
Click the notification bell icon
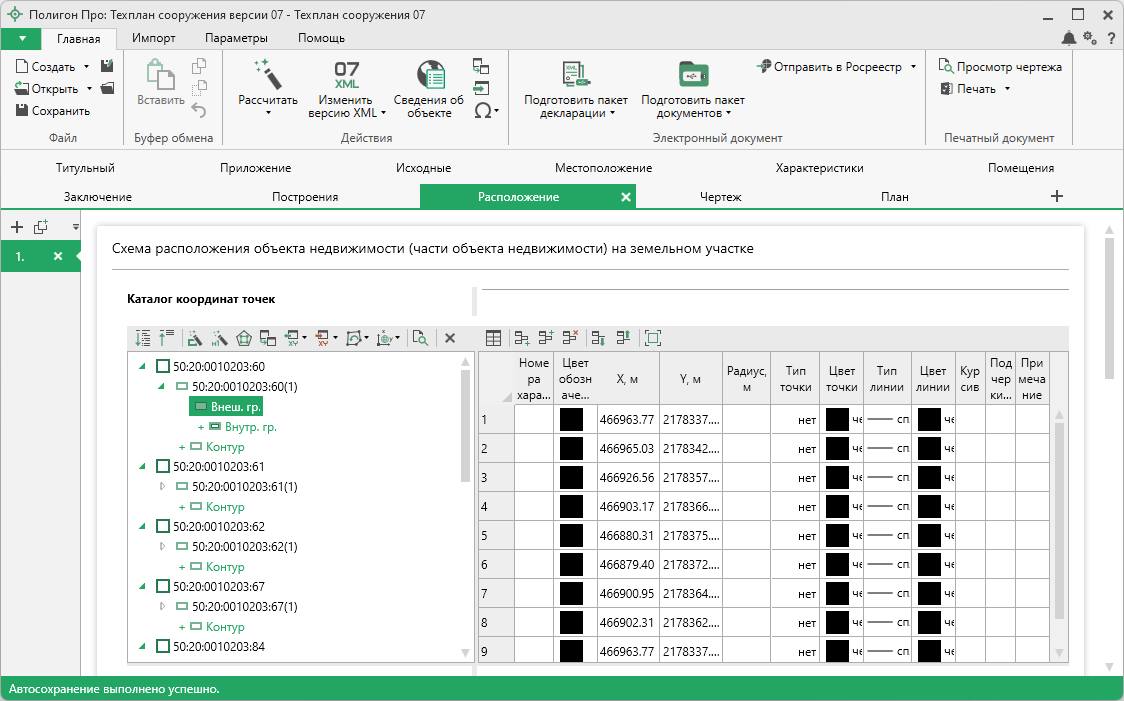(1069, 38)
